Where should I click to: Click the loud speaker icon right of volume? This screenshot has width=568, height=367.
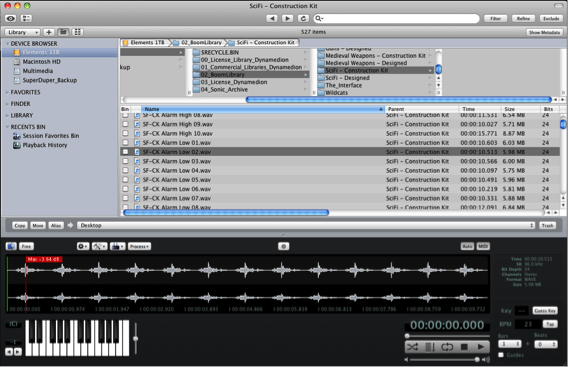pyautogui.click(x=486, y=359)
